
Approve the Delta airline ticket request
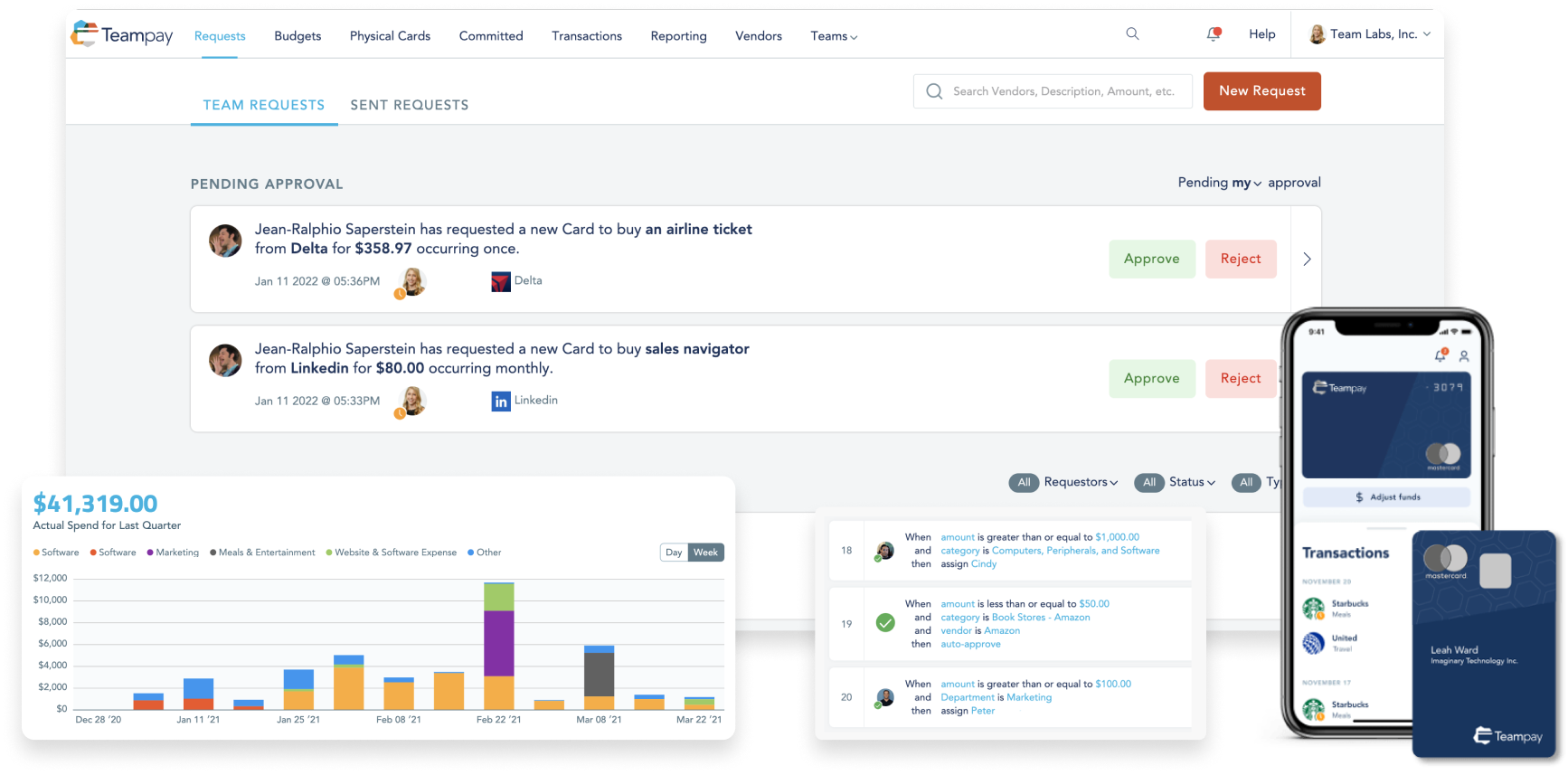coord(1152,260)
